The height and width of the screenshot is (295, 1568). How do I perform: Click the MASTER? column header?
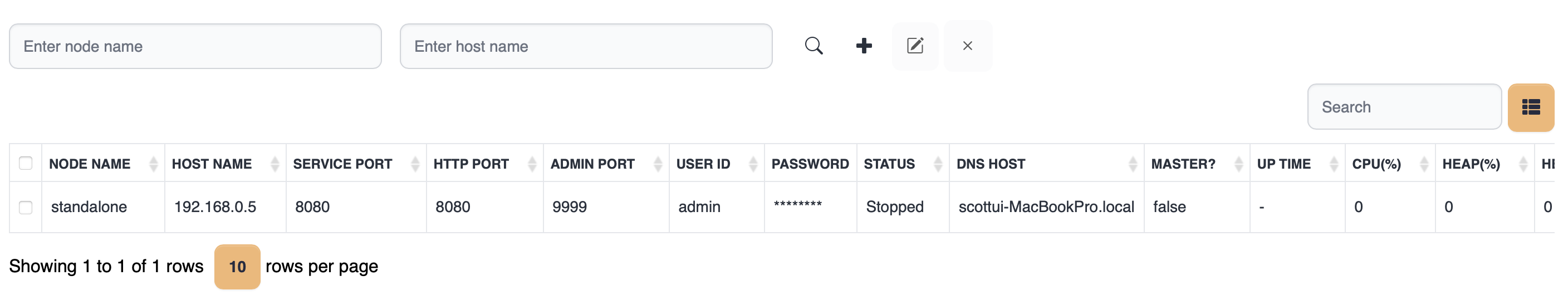(1183, 164)
